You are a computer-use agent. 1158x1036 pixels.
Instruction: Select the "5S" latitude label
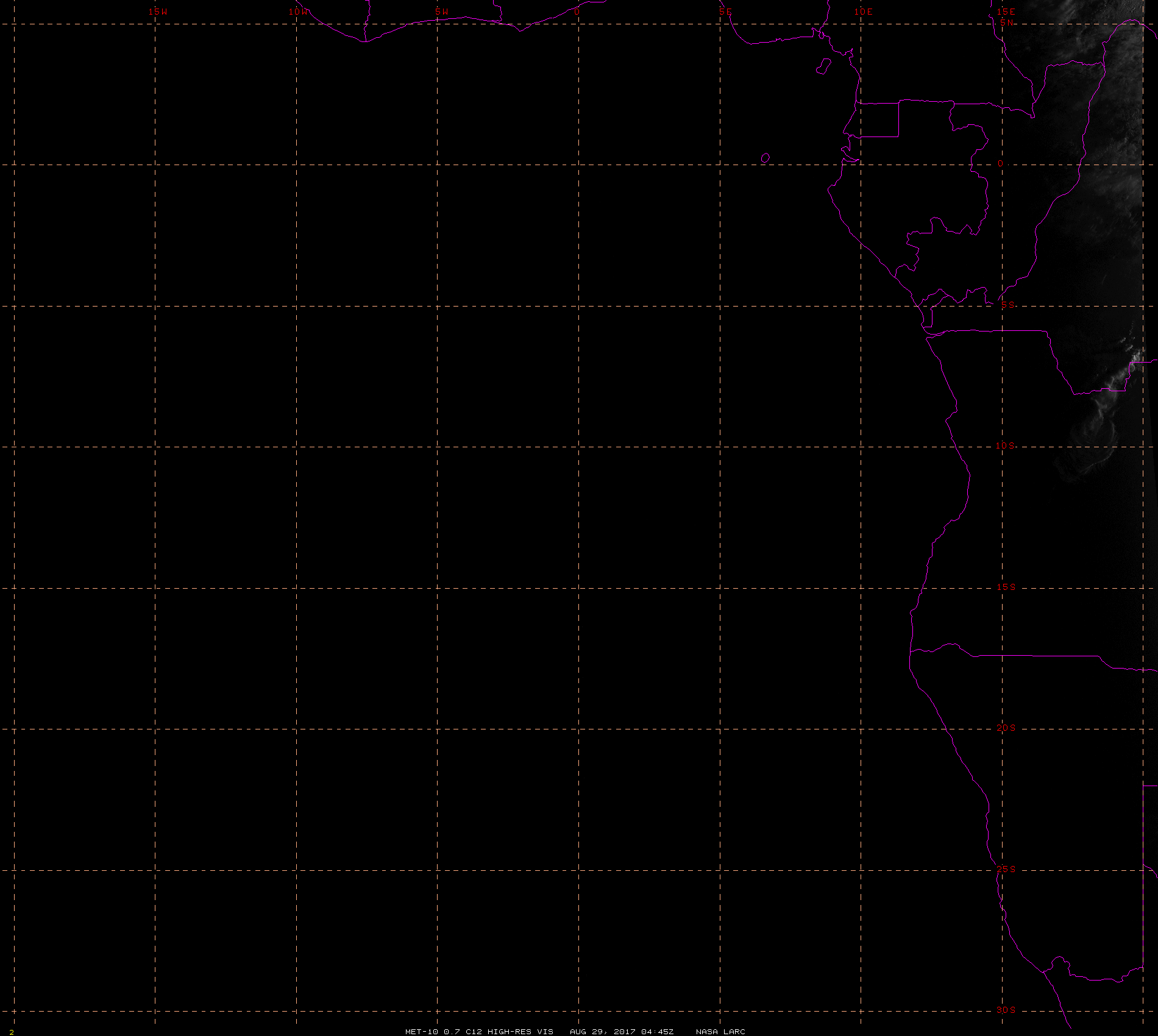tap(1008, 305)
